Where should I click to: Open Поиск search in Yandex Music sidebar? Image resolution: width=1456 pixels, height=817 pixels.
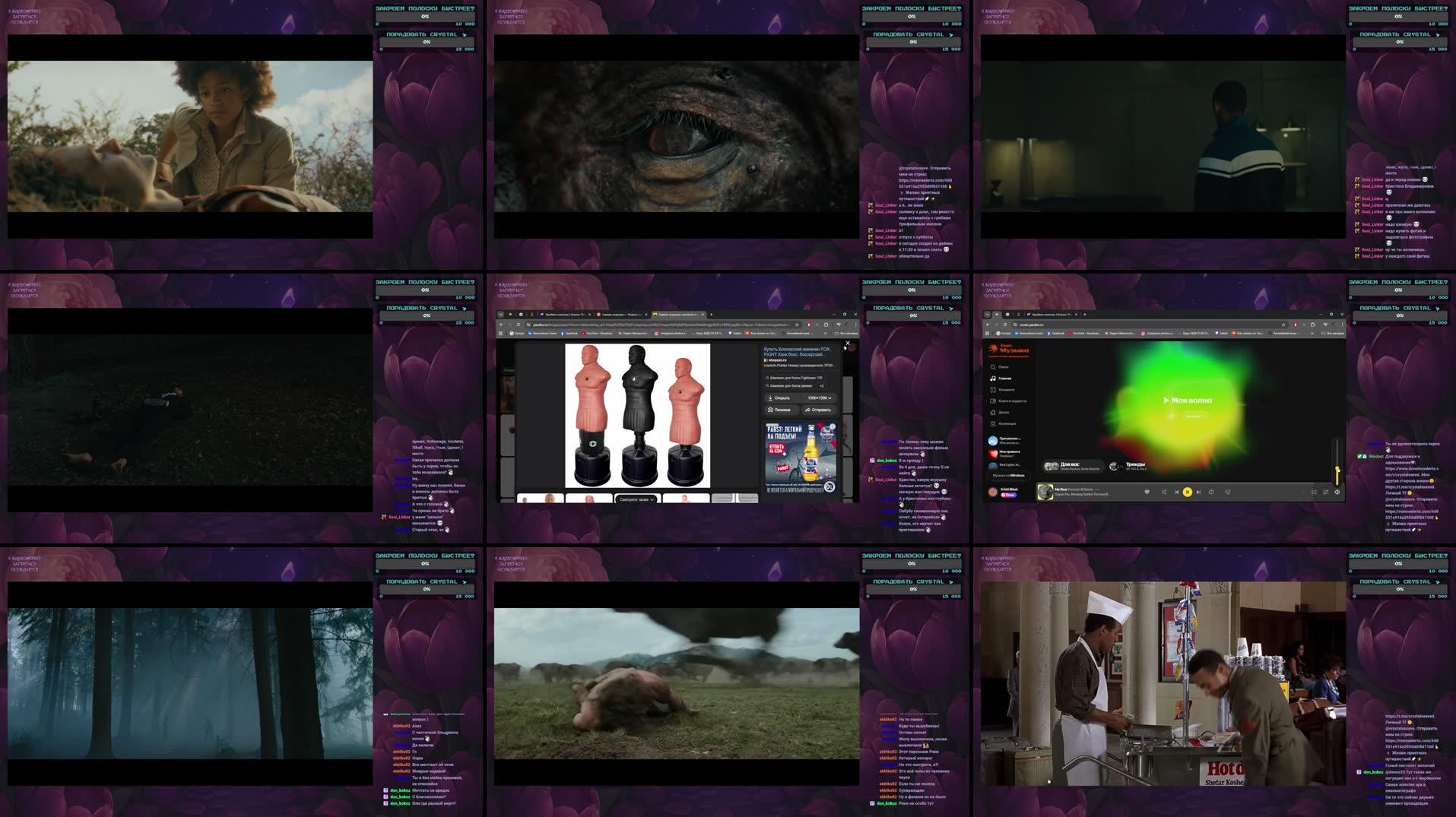pyautogui.click(x=1003, y=367)
